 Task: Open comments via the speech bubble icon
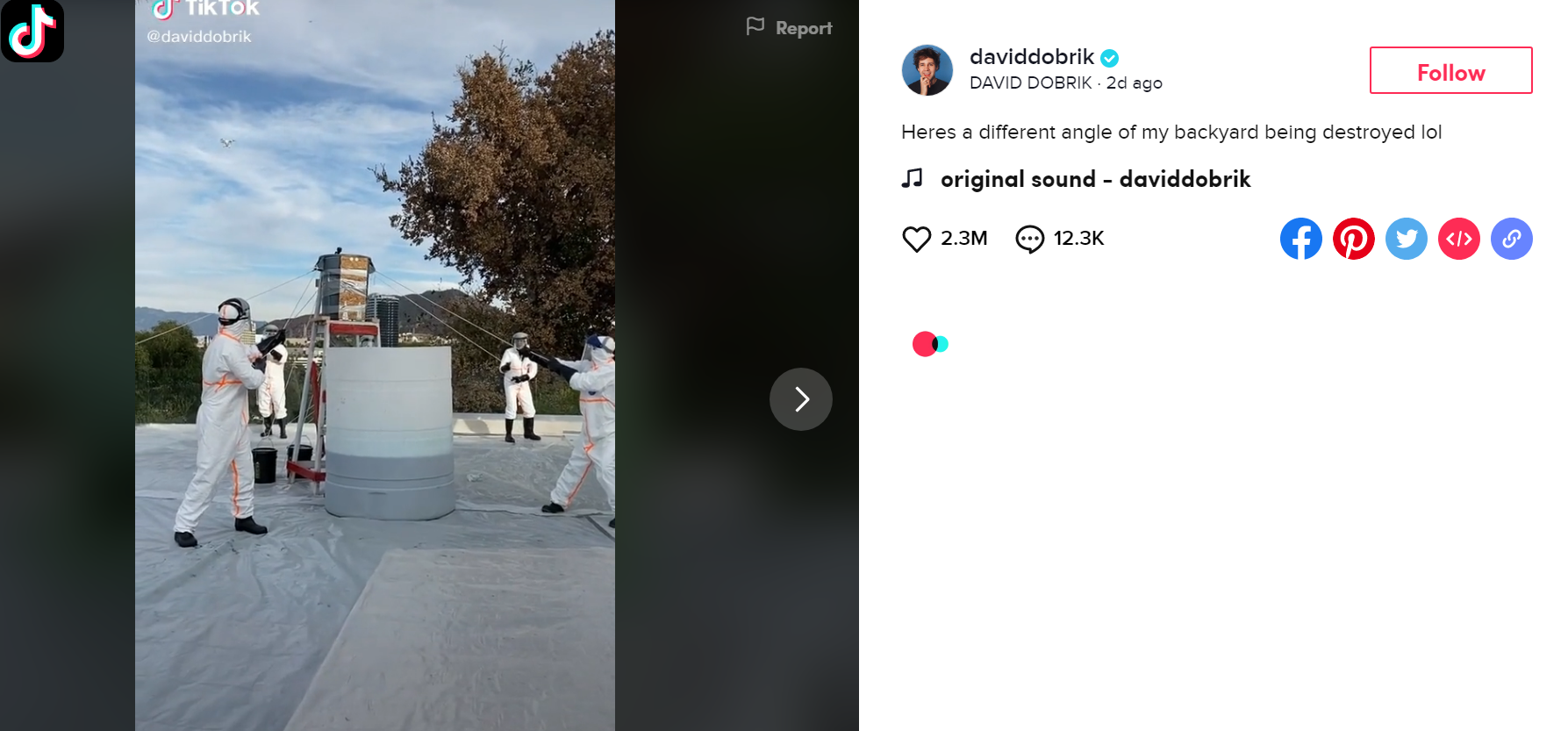pos(1029,239)
